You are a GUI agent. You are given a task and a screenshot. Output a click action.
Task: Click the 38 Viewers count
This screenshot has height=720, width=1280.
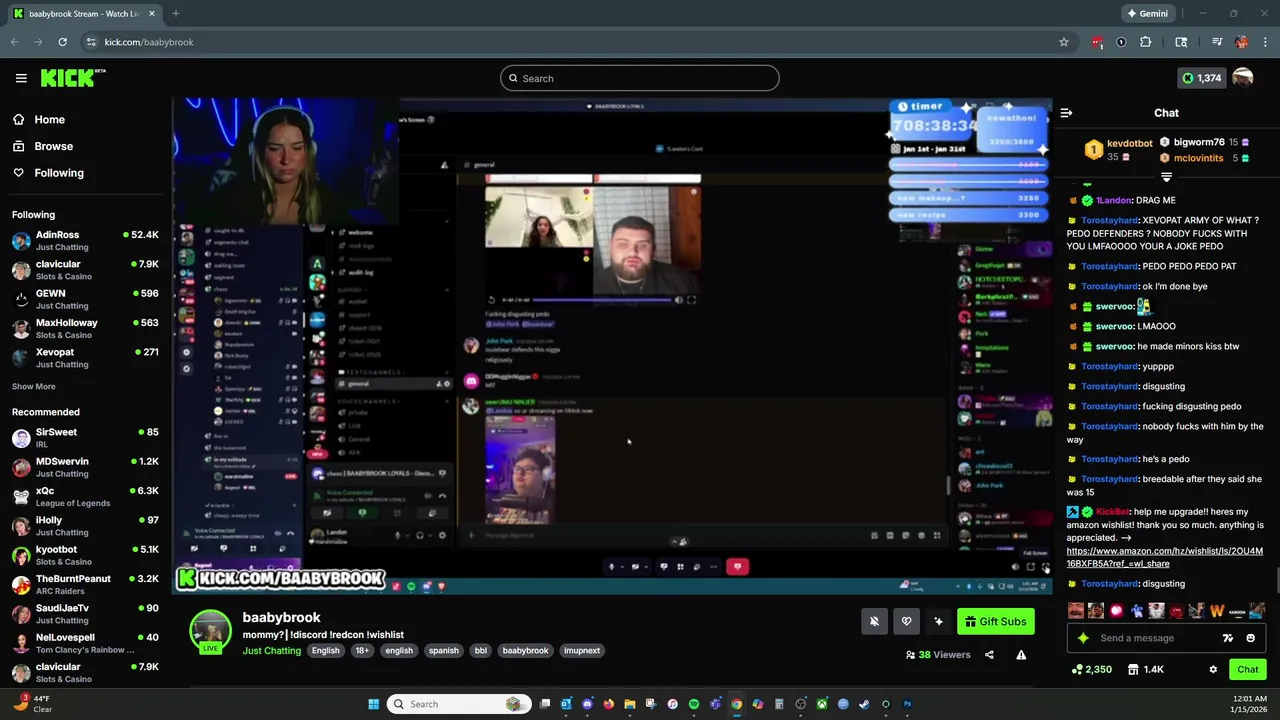938,655
